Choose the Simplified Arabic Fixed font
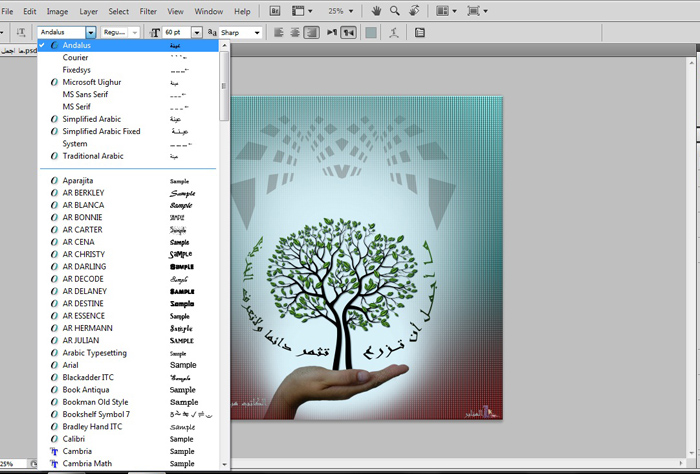 tap(128, 131)
